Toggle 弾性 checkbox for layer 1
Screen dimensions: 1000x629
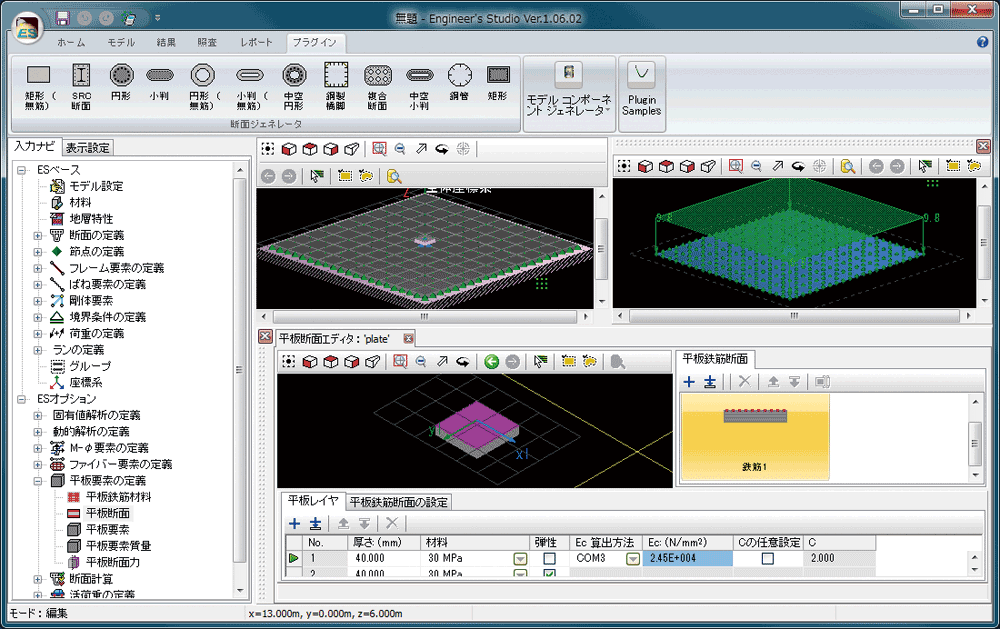click(x=548, y=558)
